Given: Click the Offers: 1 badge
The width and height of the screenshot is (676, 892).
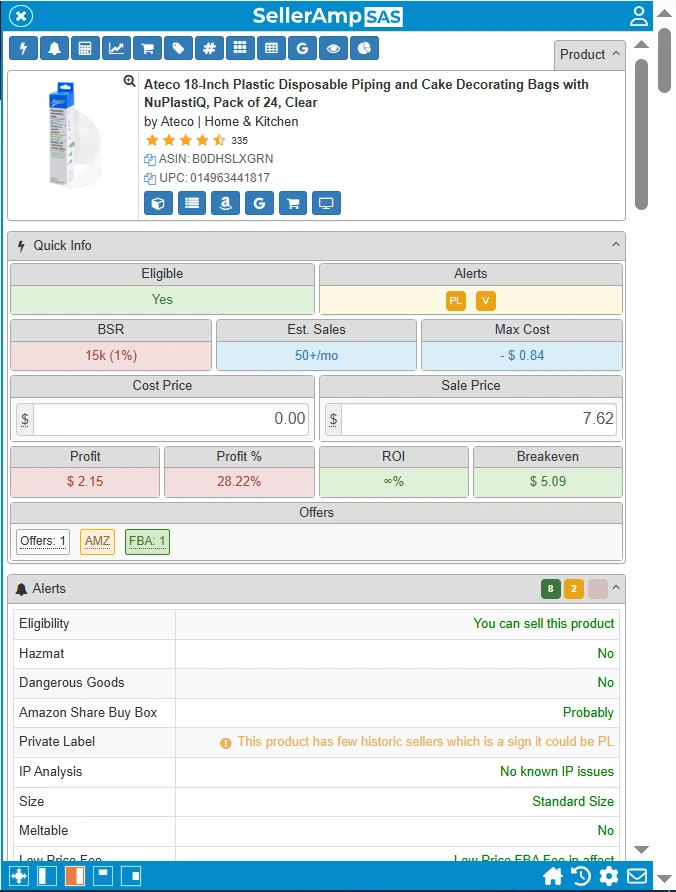Looking at the screenshot, I should (43, 541).
